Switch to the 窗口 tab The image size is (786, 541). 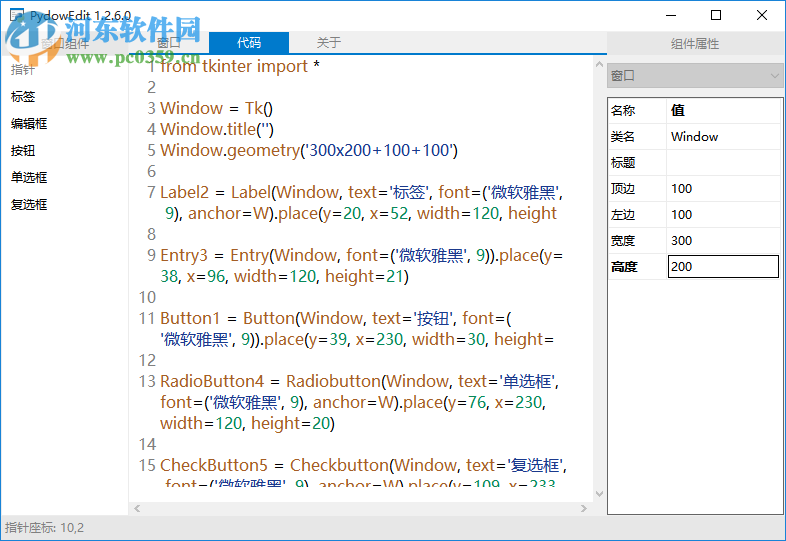tap(169, 43)
